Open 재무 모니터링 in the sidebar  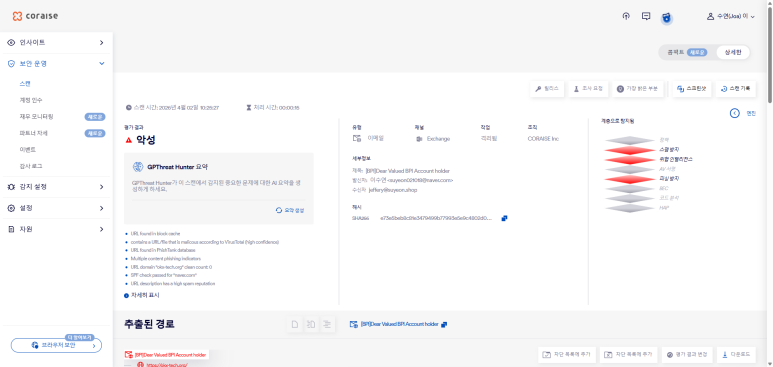(36, 117)
